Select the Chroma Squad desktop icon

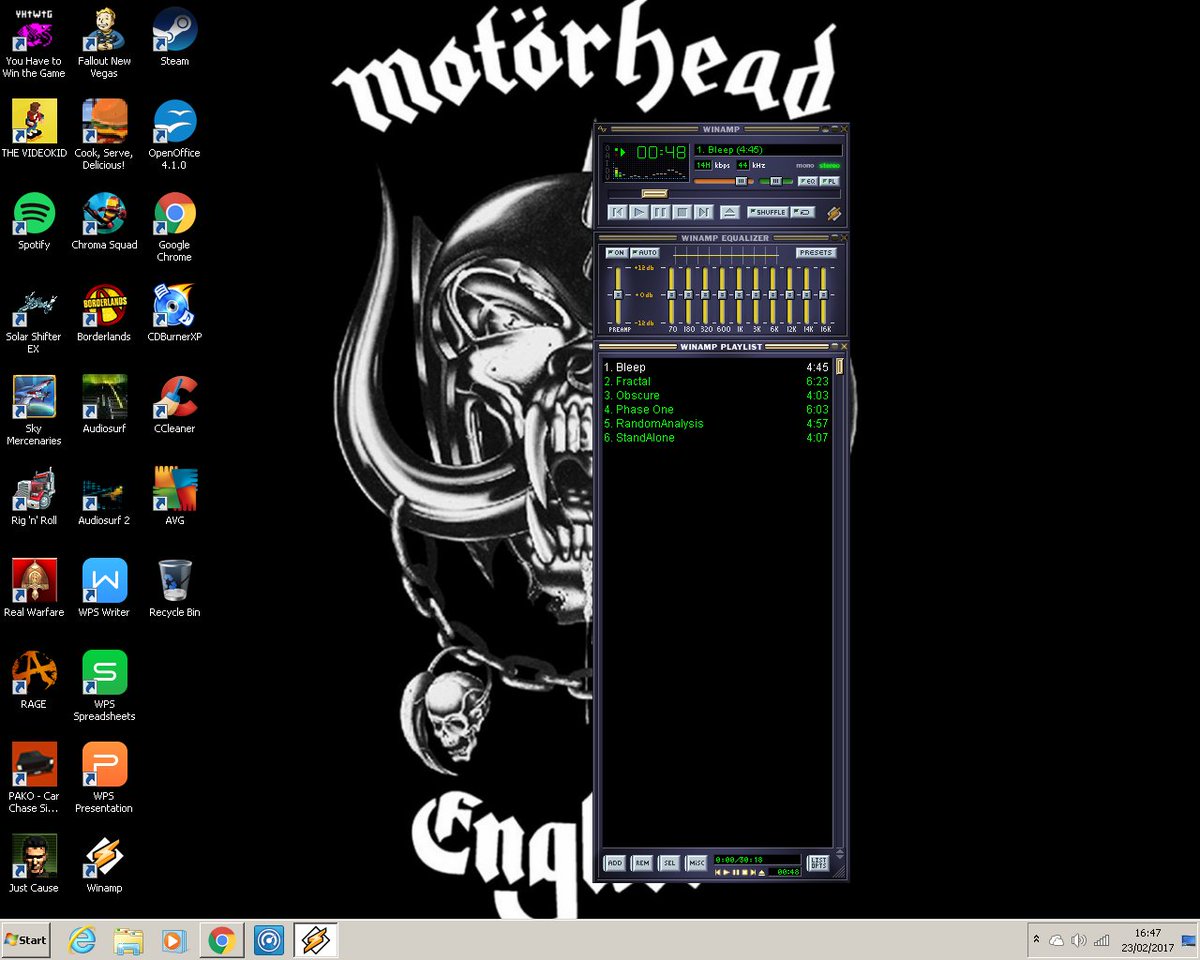point(104,221)
